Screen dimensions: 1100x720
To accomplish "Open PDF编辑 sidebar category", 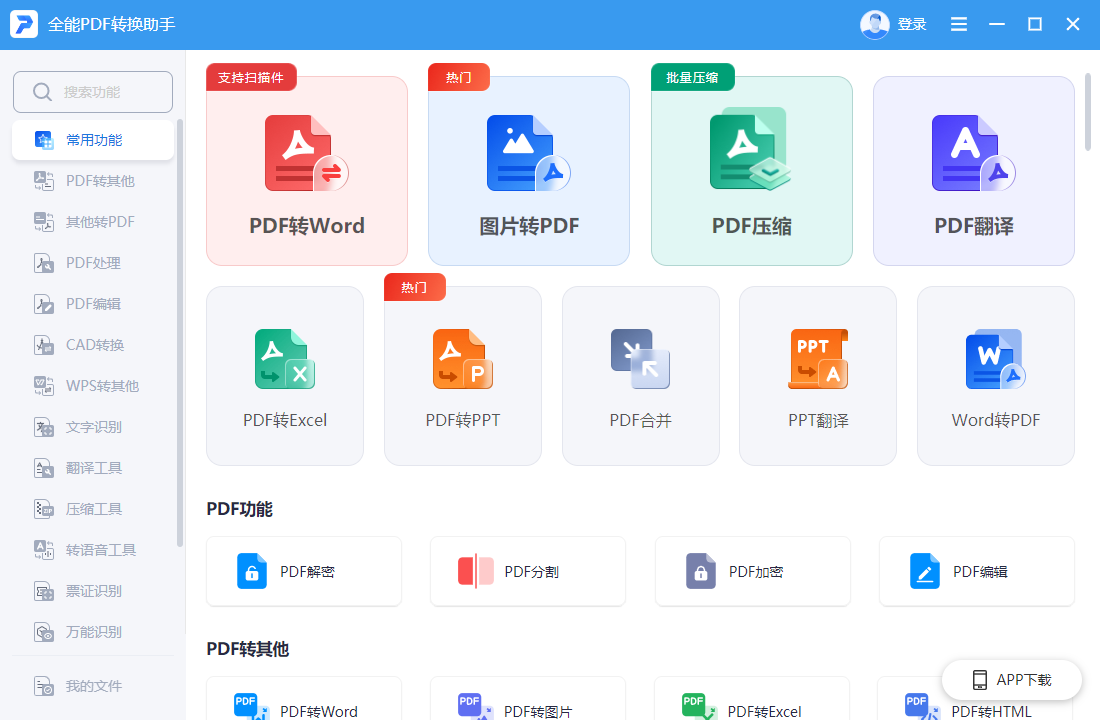I will 93,304.
